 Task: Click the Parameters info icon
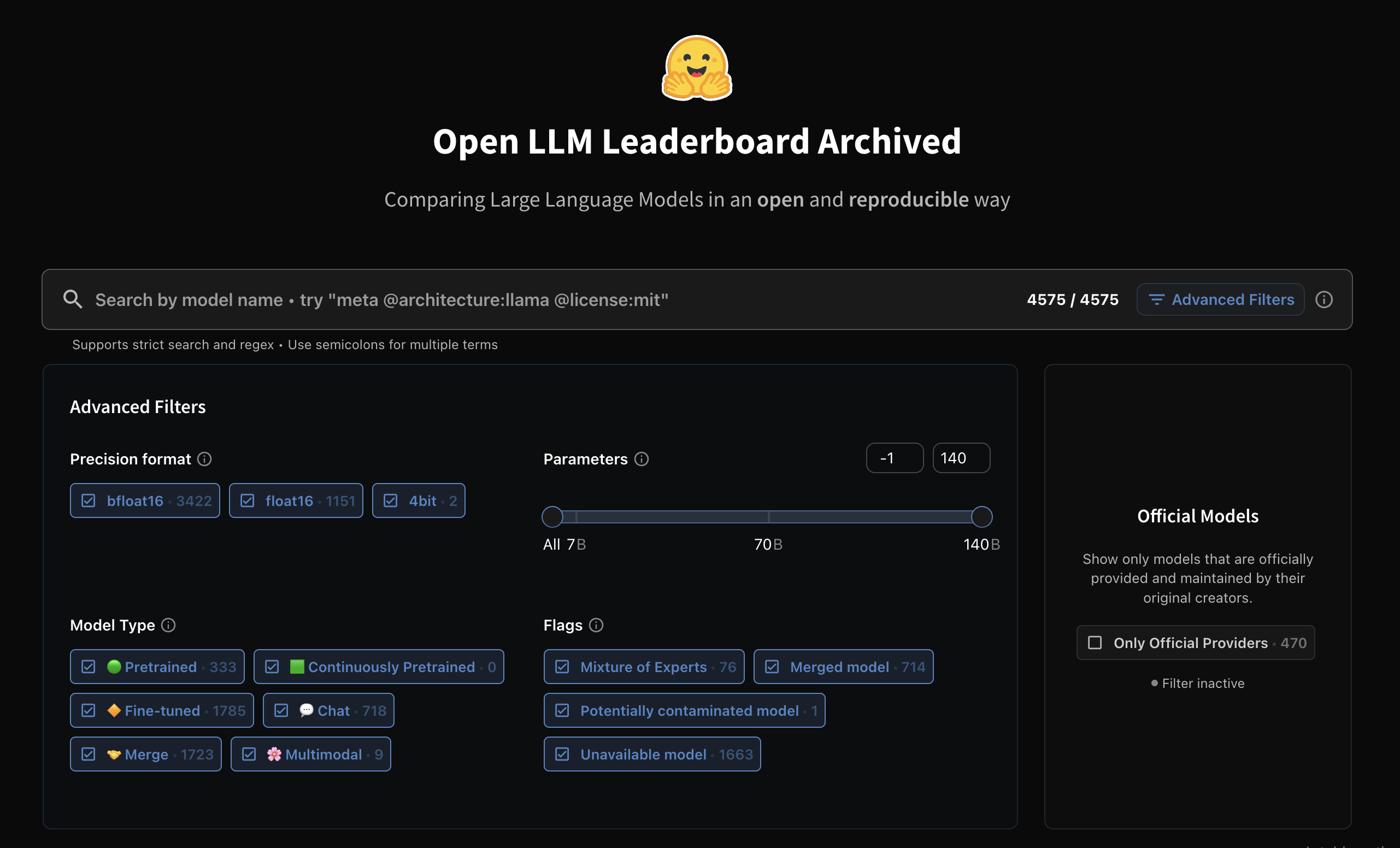(x=642, y=459)
